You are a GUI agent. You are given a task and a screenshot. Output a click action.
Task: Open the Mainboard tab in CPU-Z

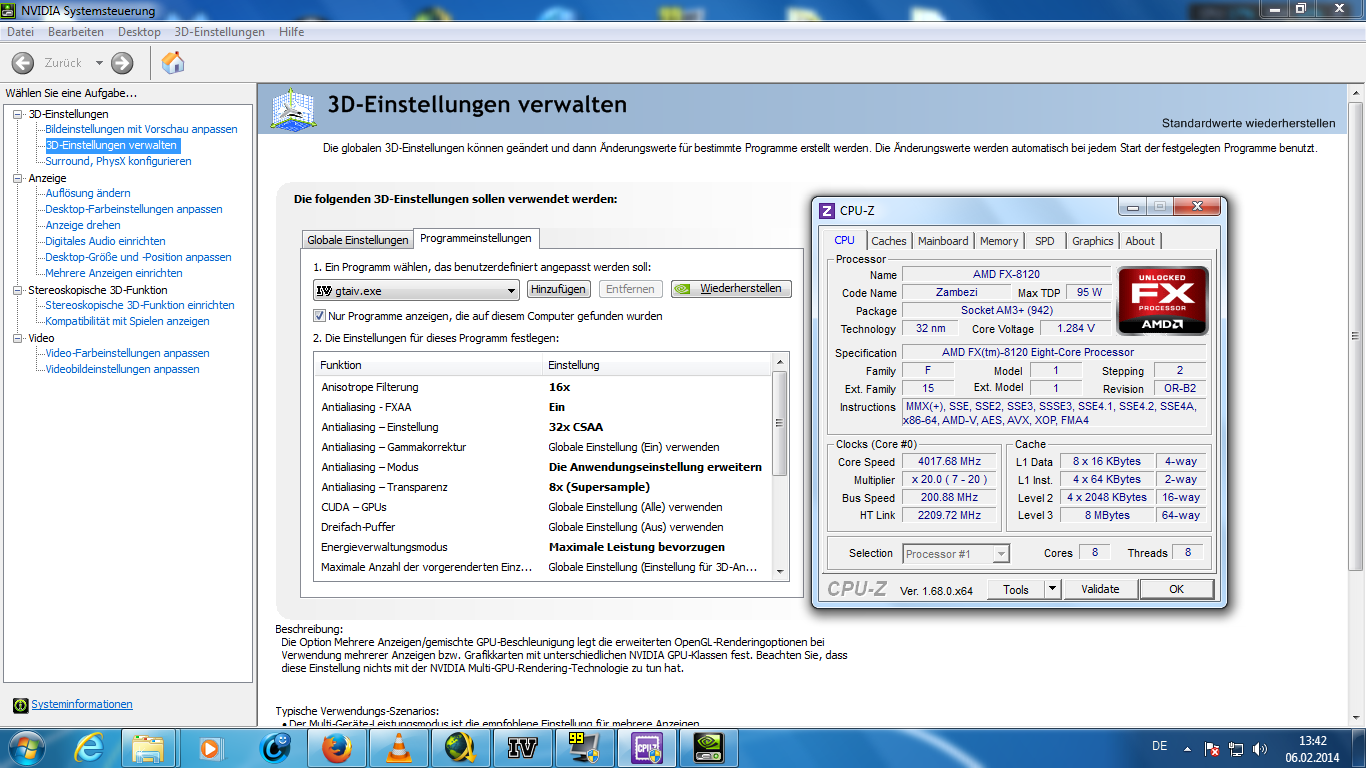[x=943, y=241]
